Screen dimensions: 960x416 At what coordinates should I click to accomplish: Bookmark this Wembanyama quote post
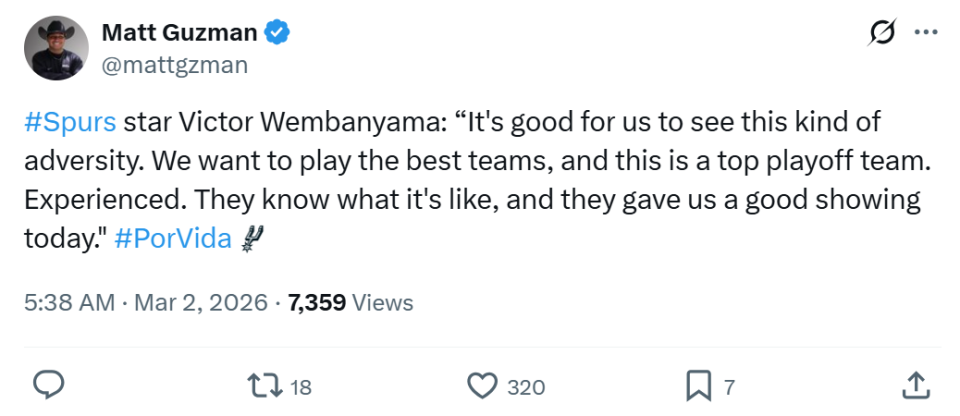click(x=698, y=385)
